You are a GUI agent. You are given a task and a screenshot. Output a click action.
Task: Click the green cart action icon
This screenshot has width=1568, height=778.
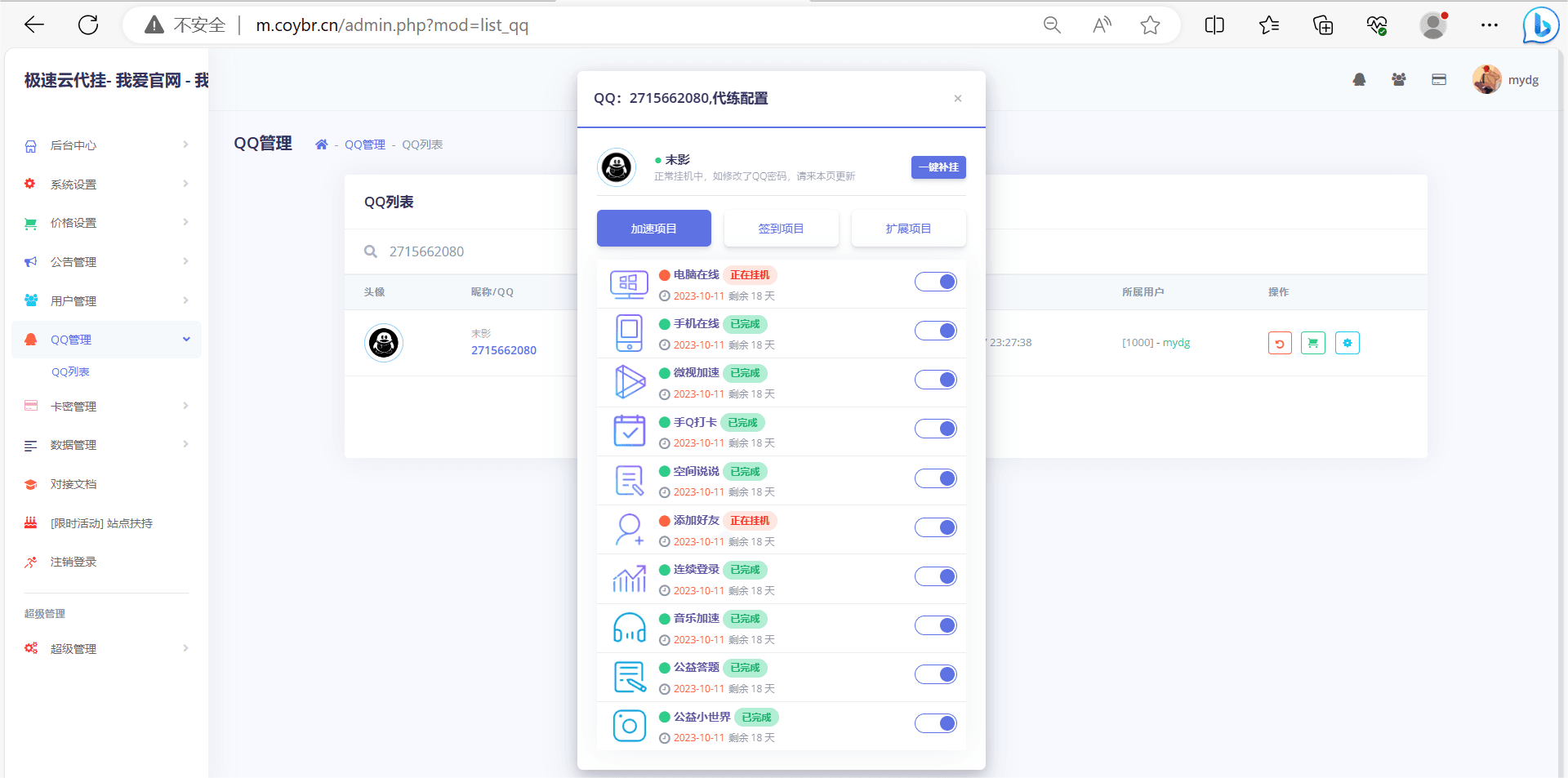(x=1313, y=343)
